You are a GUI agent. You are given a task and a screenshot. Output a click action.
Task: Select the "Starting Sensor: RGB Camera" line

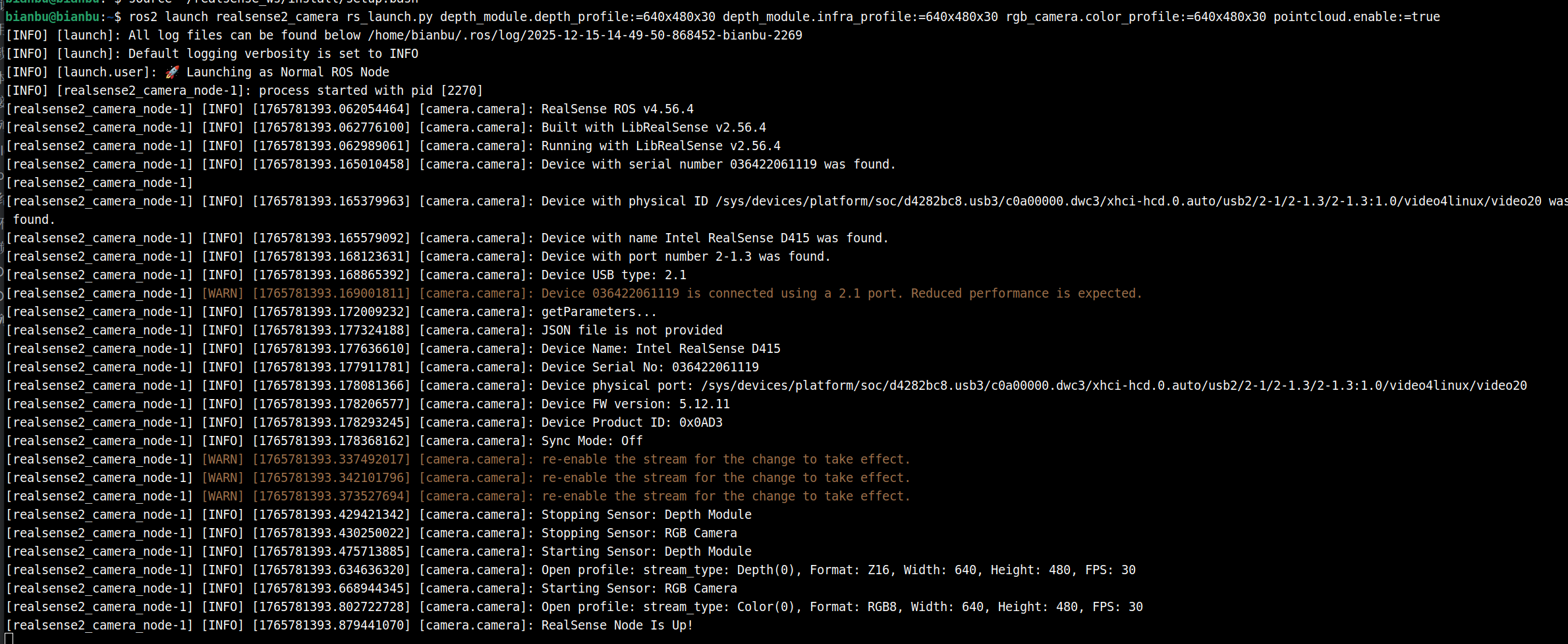coord(638,589)
